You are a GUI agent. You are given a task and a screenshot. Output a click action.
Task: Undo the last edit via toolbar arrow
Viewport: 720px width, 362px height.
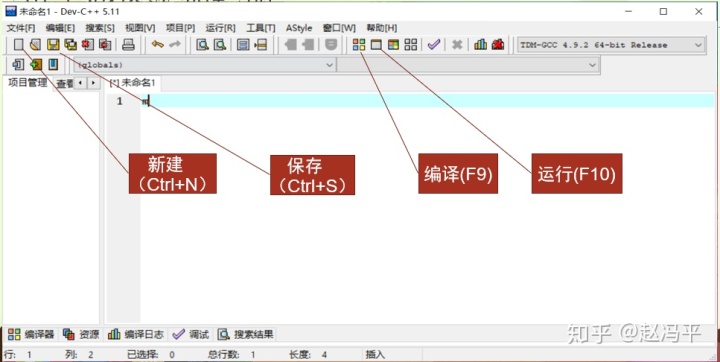[158, 45]
